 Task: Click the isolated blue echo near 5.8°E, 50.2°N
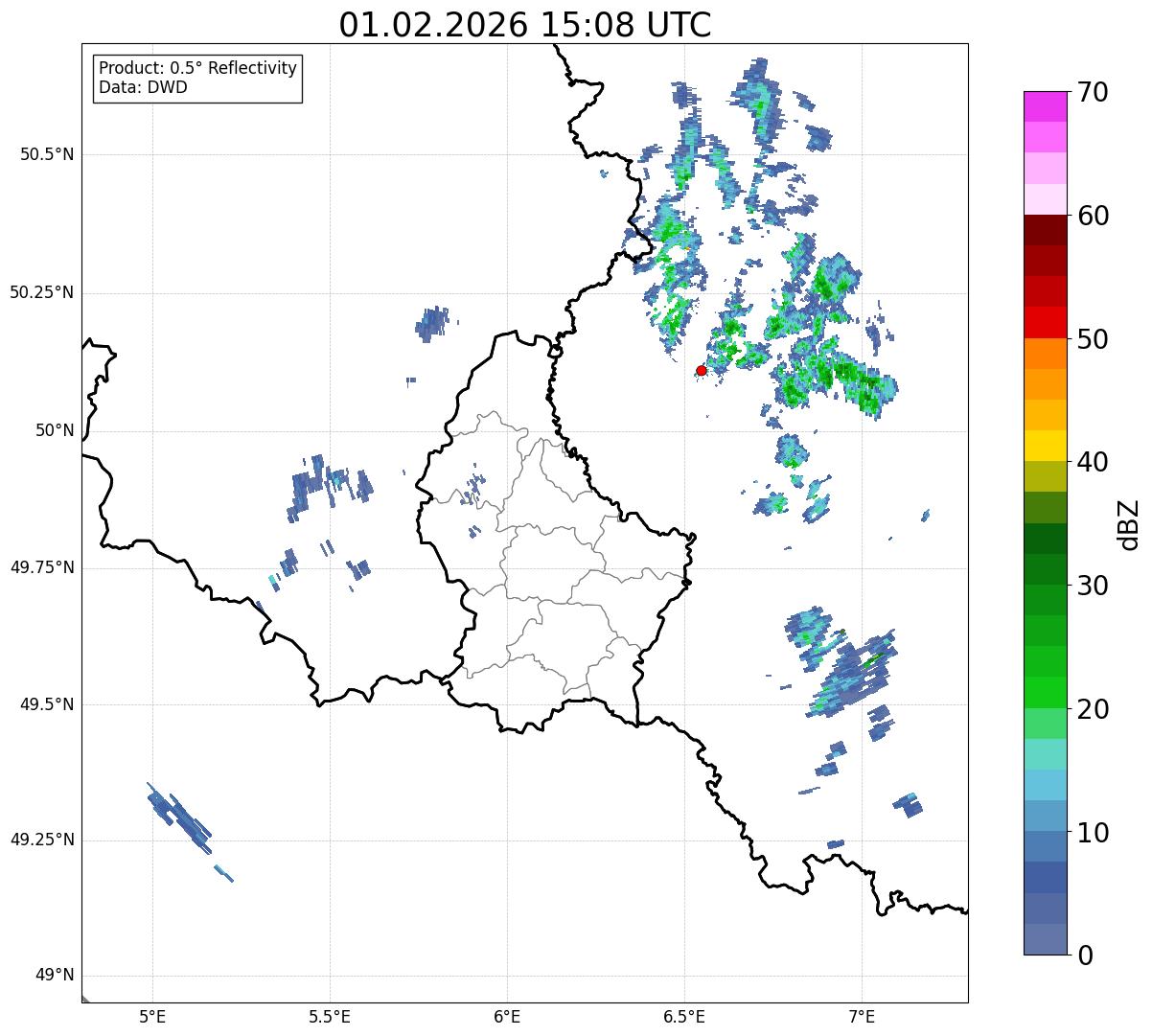pos(432,324)
